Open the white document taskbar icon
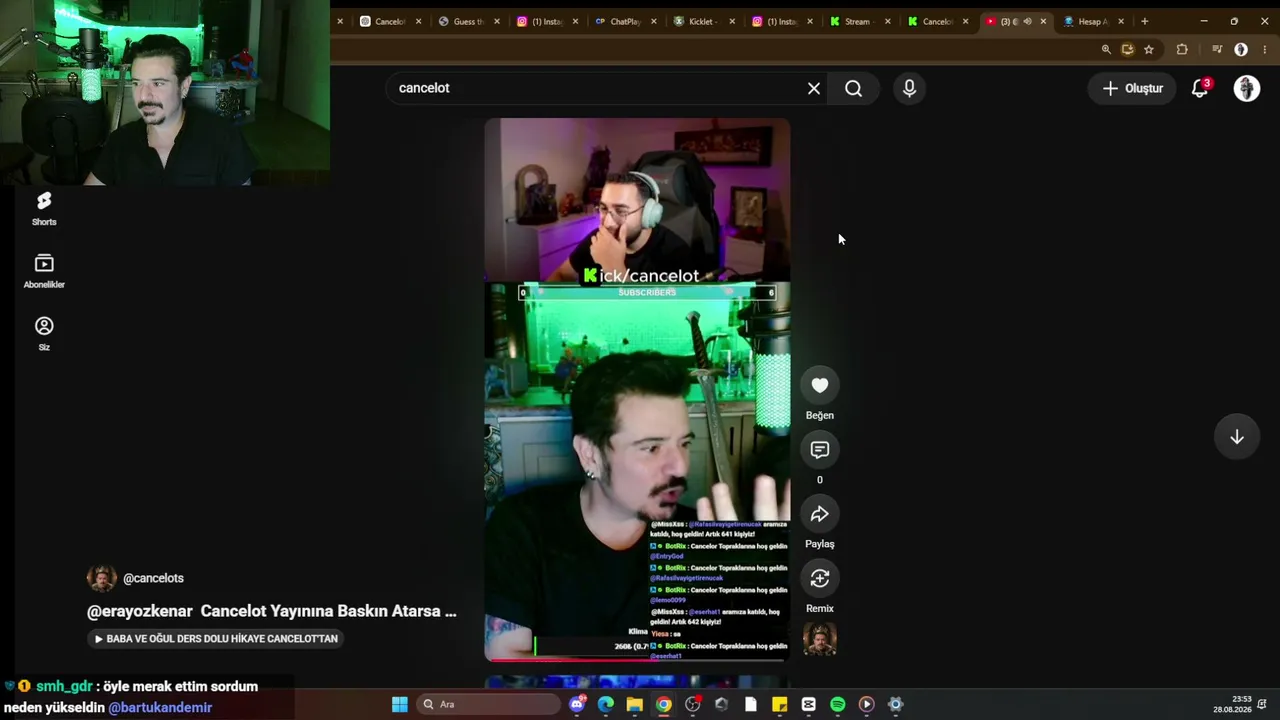Image resolution: width=1280 pixels, height=720 pixels. pos(750,704)
